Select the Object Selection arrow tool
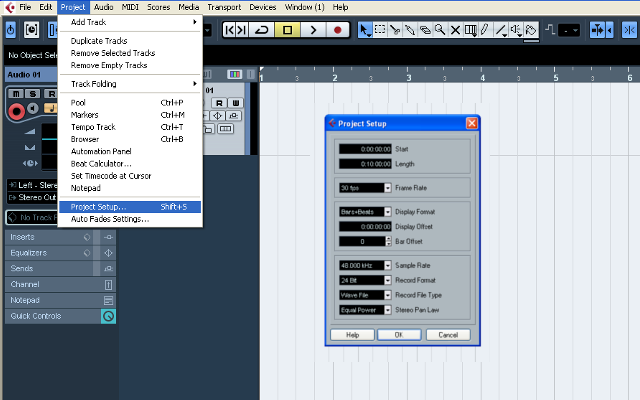This screenshot has height=400, width=640. click(x=364, y=30)
